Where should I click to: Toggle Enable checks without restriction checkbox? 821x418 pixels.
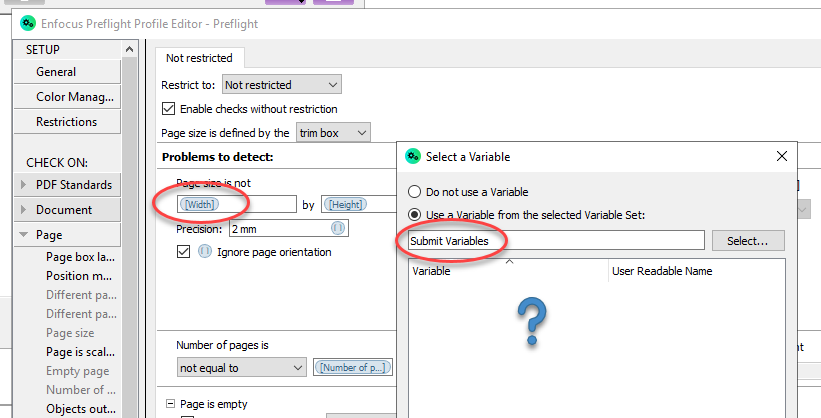click(169, 109)
